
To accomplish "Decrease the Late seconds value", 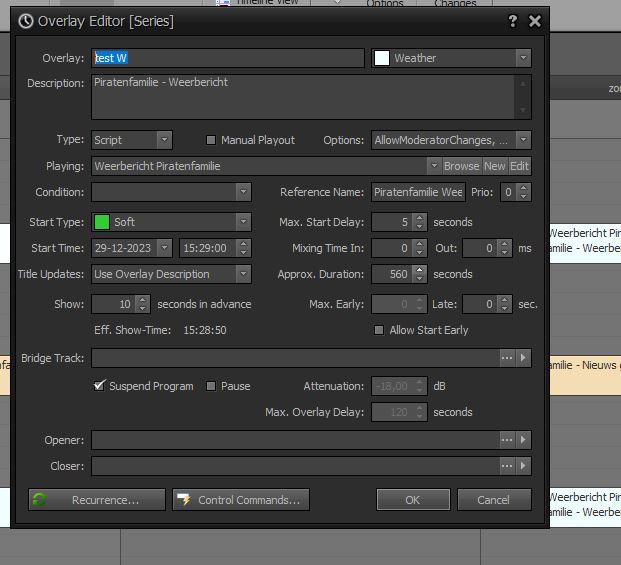I will pyautogui.click(x=504, y=308).
